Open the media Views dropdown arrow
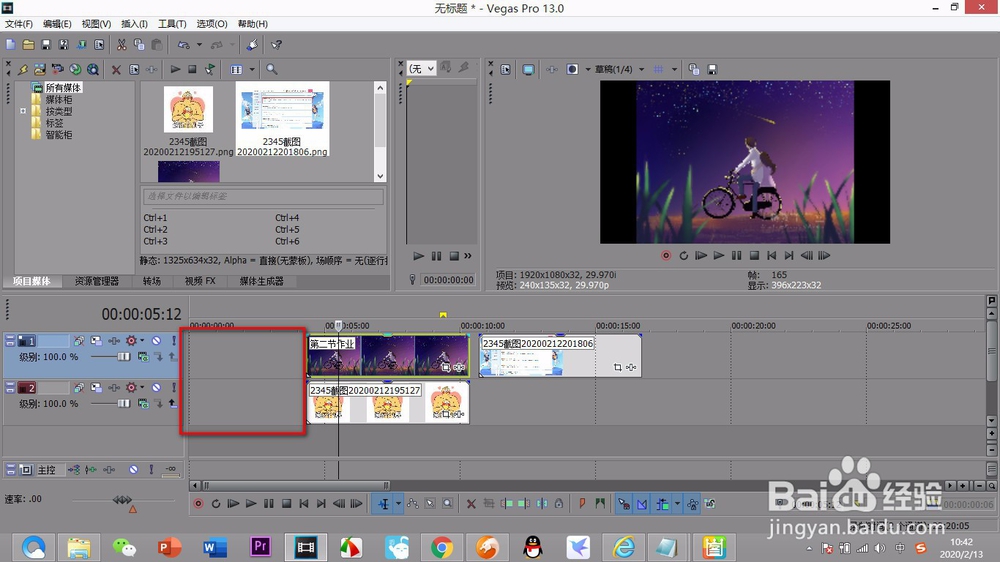Image resolution: width=1000 pixels, height=562 pixels. 253,69
